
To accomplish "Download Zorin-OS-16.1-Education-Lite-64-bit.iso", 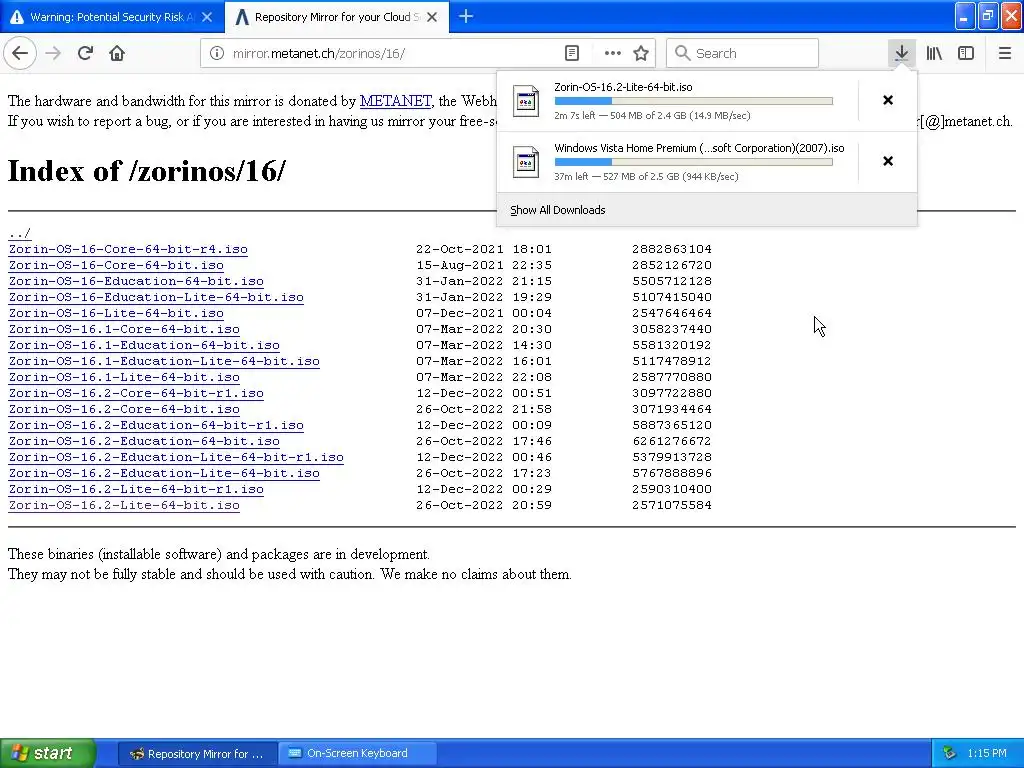I will pyautogui.click(x=164, y=361).
